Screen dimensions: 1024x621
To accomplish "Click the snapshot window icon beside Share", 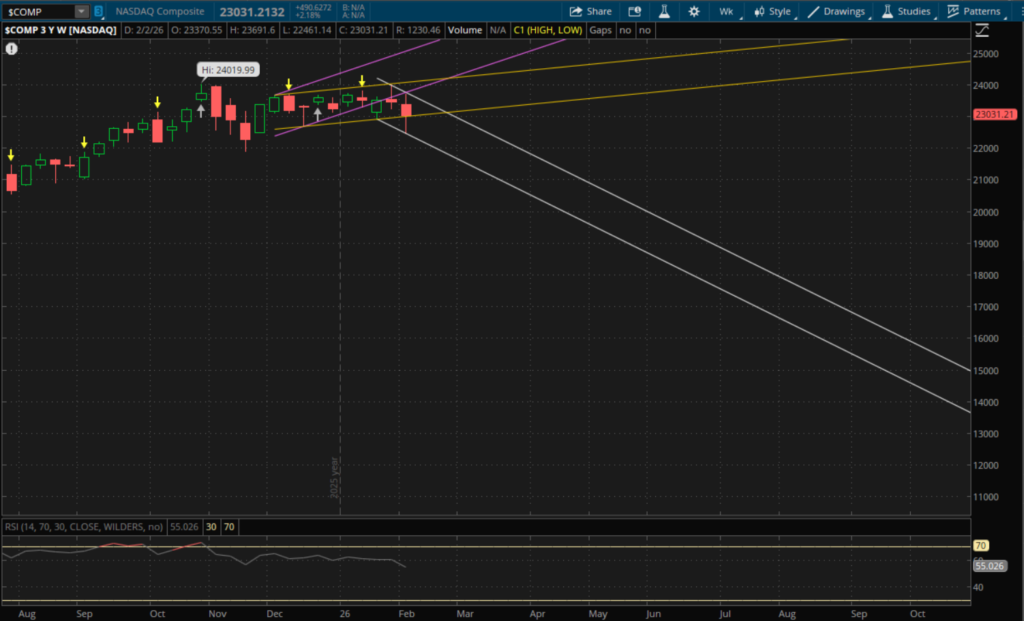I will (634, 11).
